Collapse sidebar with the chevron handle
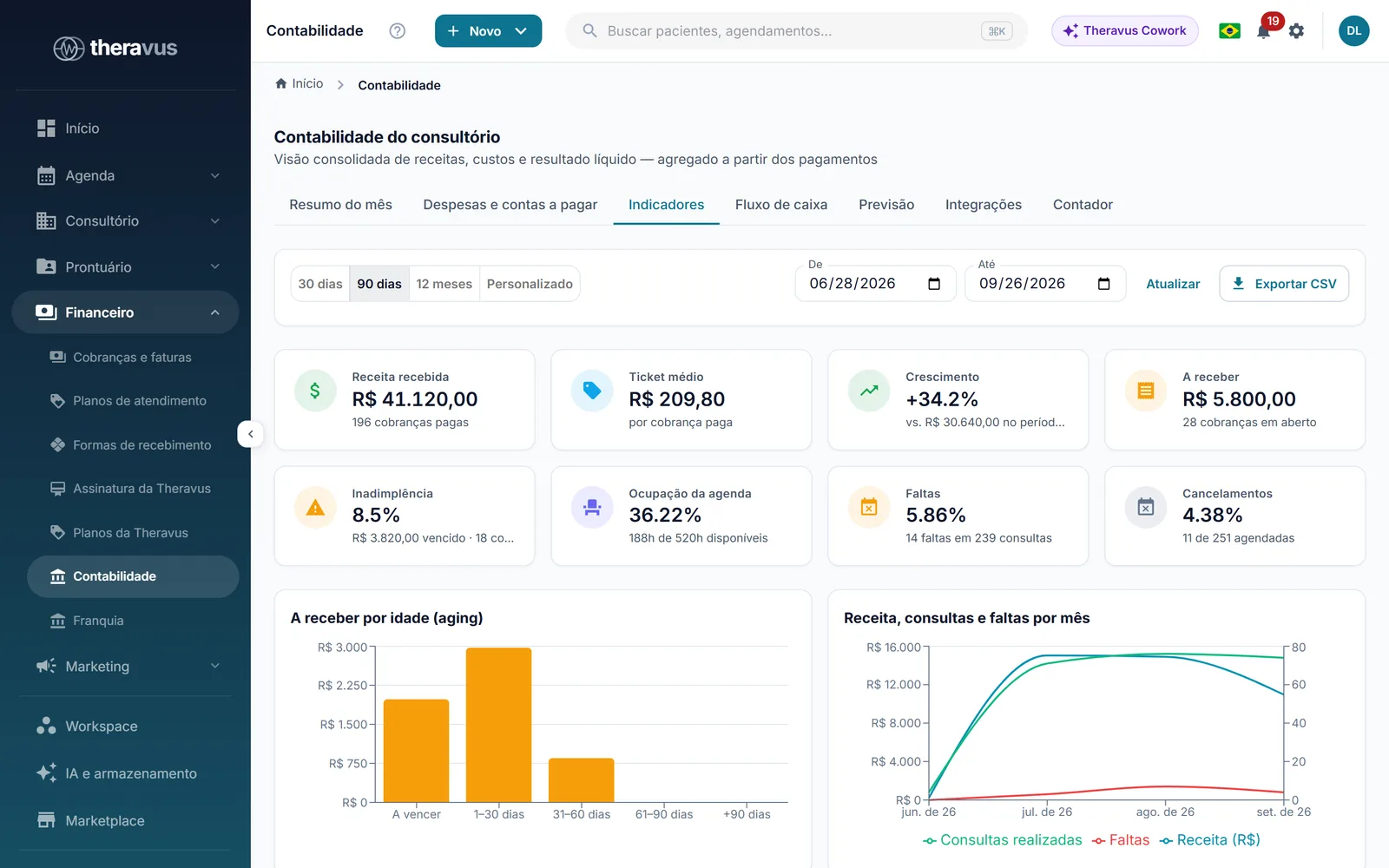Screen dimensions: 1389x868 (x=250, y=434)
